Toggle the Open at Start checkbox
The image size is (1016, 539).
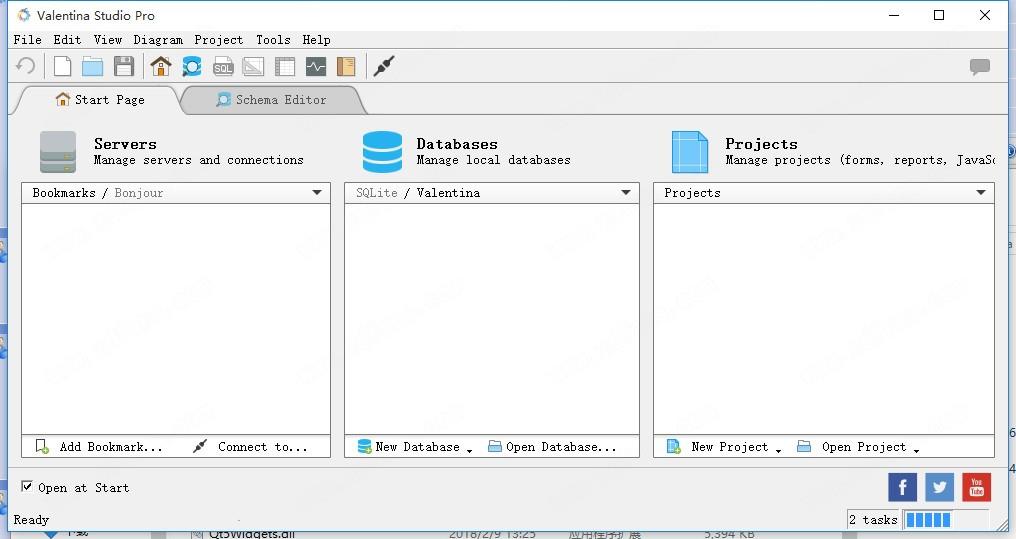point(27,486)
